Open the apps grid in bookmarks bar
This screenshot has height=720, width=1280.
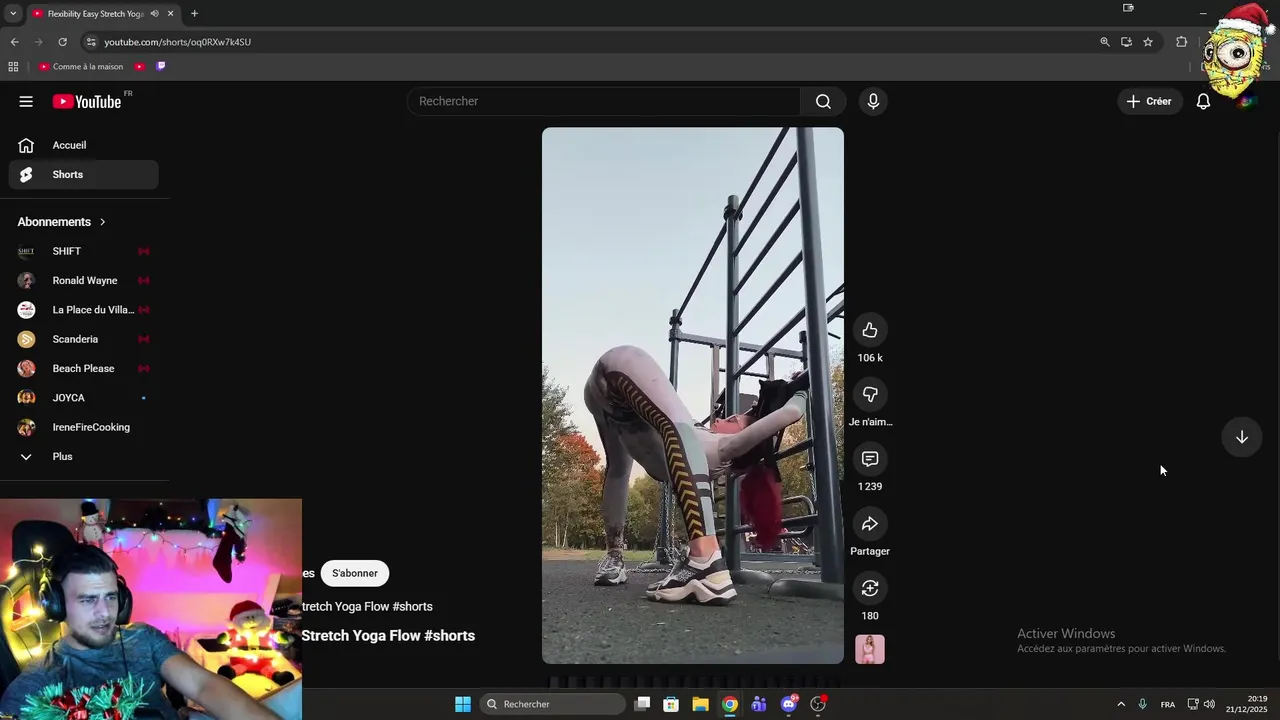click(13, 67)
